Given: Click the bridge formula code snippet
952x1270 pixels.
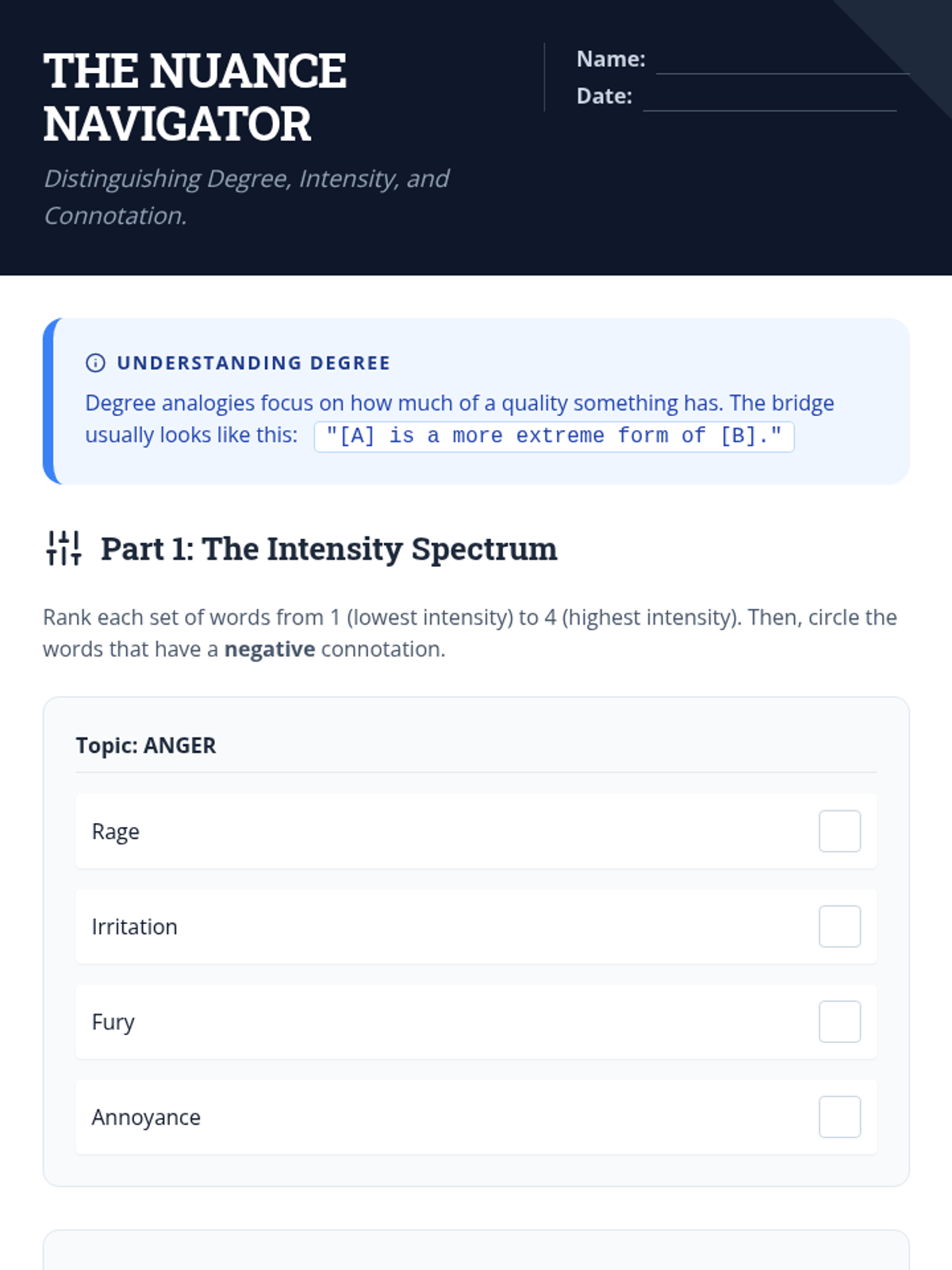Looking at the screenshot, I should (x=554, y=437).
